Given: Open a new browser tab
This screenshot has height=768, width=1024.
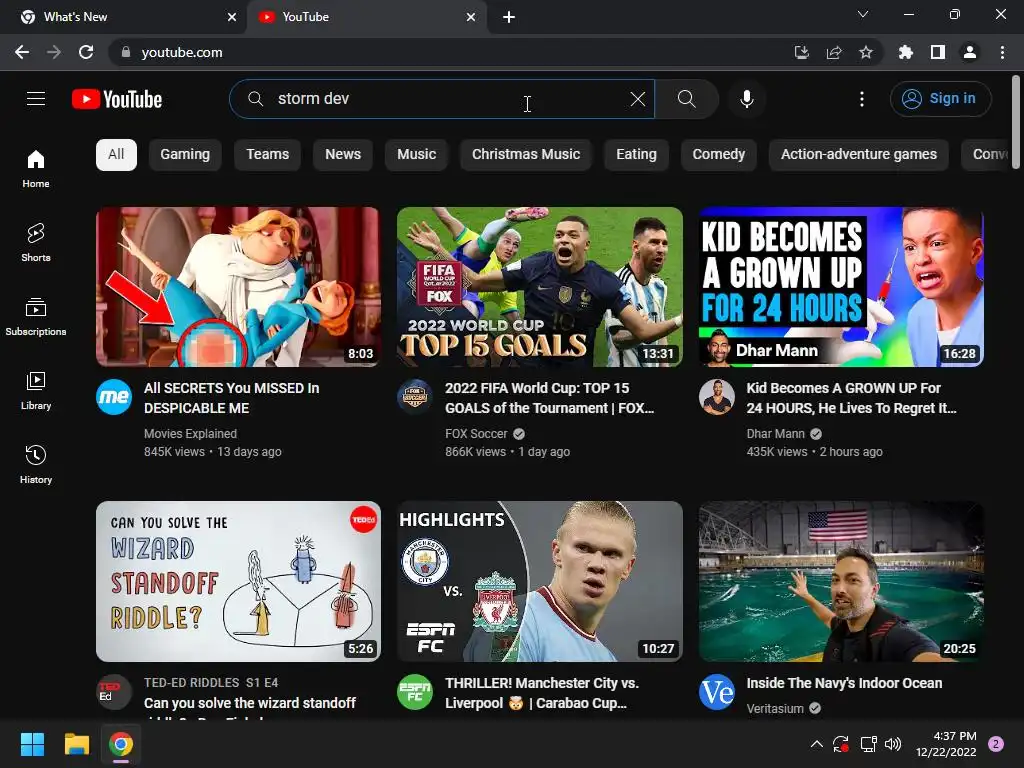Looking at the screenshot, I should click(x=509, y=17).
